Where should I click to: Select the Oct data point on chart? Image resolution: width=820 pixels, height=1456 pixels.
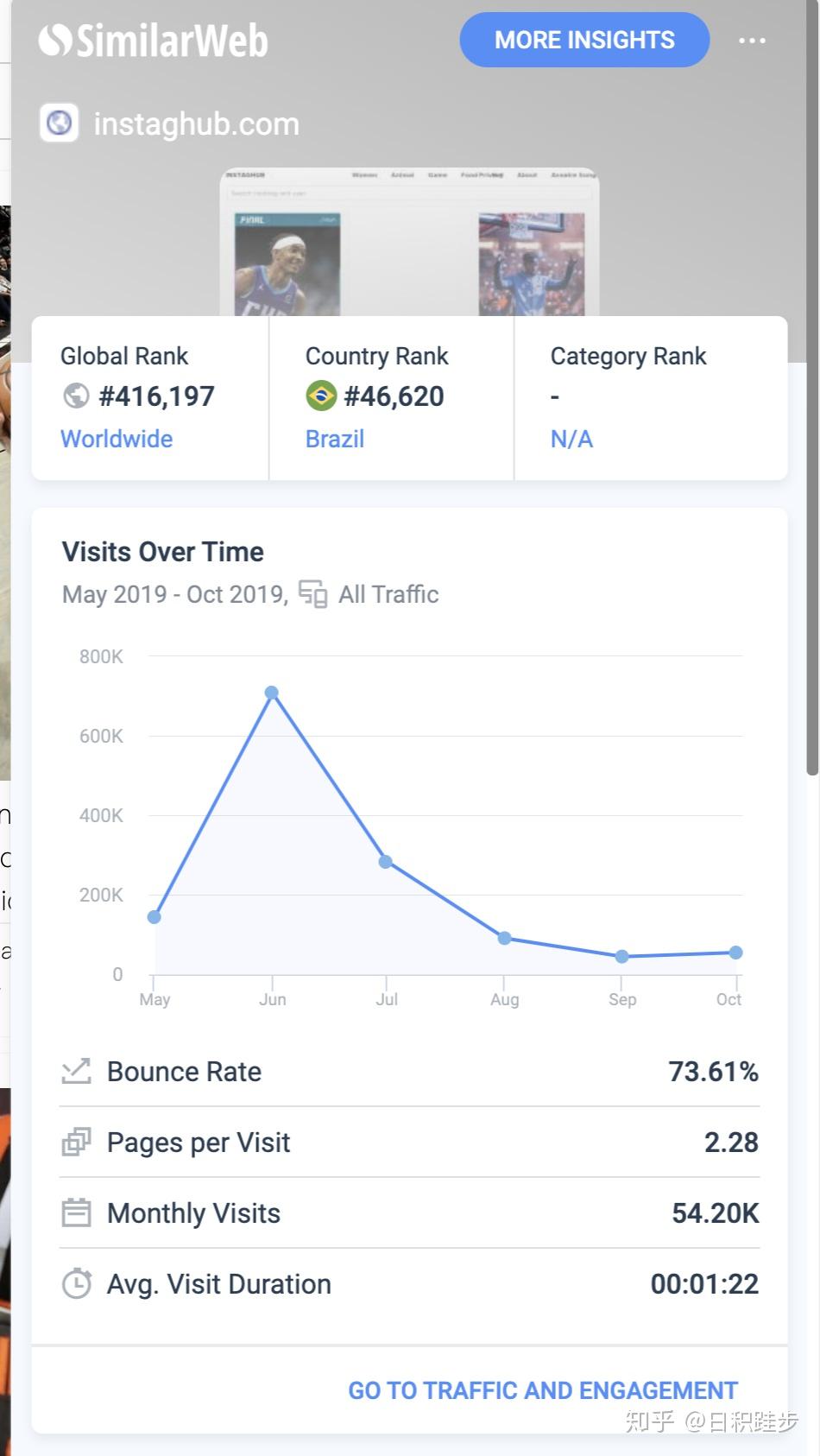pyautogui.click(x=735, y=953)
